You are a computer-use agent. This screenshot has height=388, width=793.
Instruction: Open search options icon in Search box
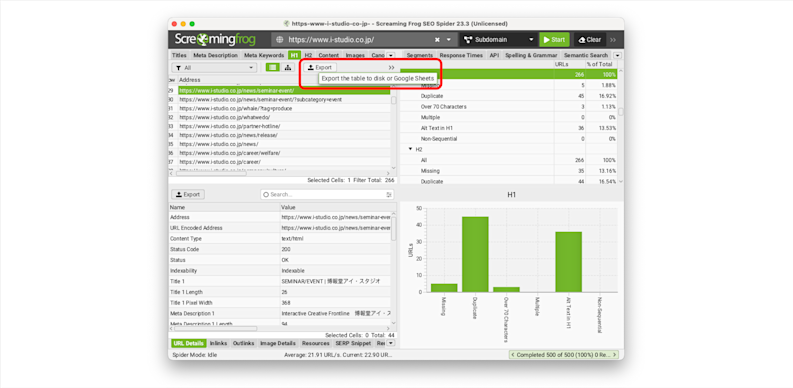[389, 194]
